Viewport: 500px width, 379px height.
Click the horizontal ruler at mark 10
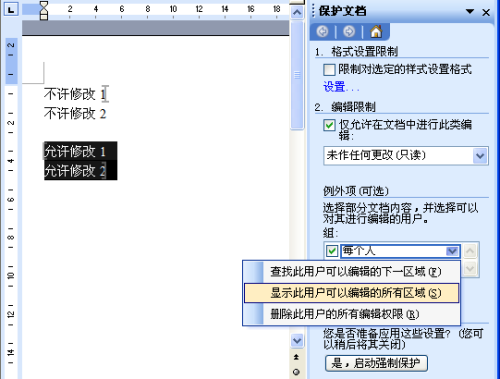click(x=173, y=9)
